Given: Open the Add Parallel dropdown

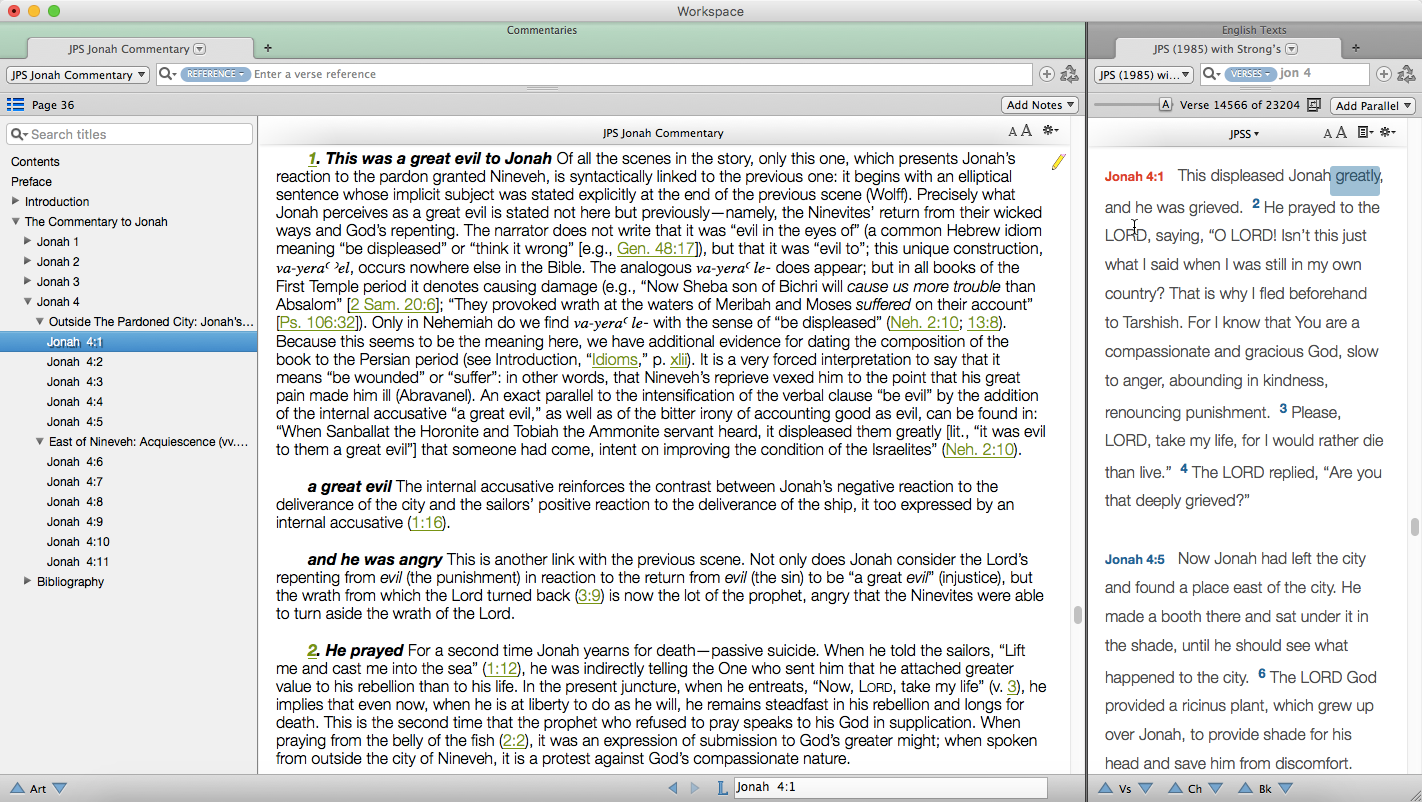Looking at the screenshot, I should click(x=1373, y=106).
